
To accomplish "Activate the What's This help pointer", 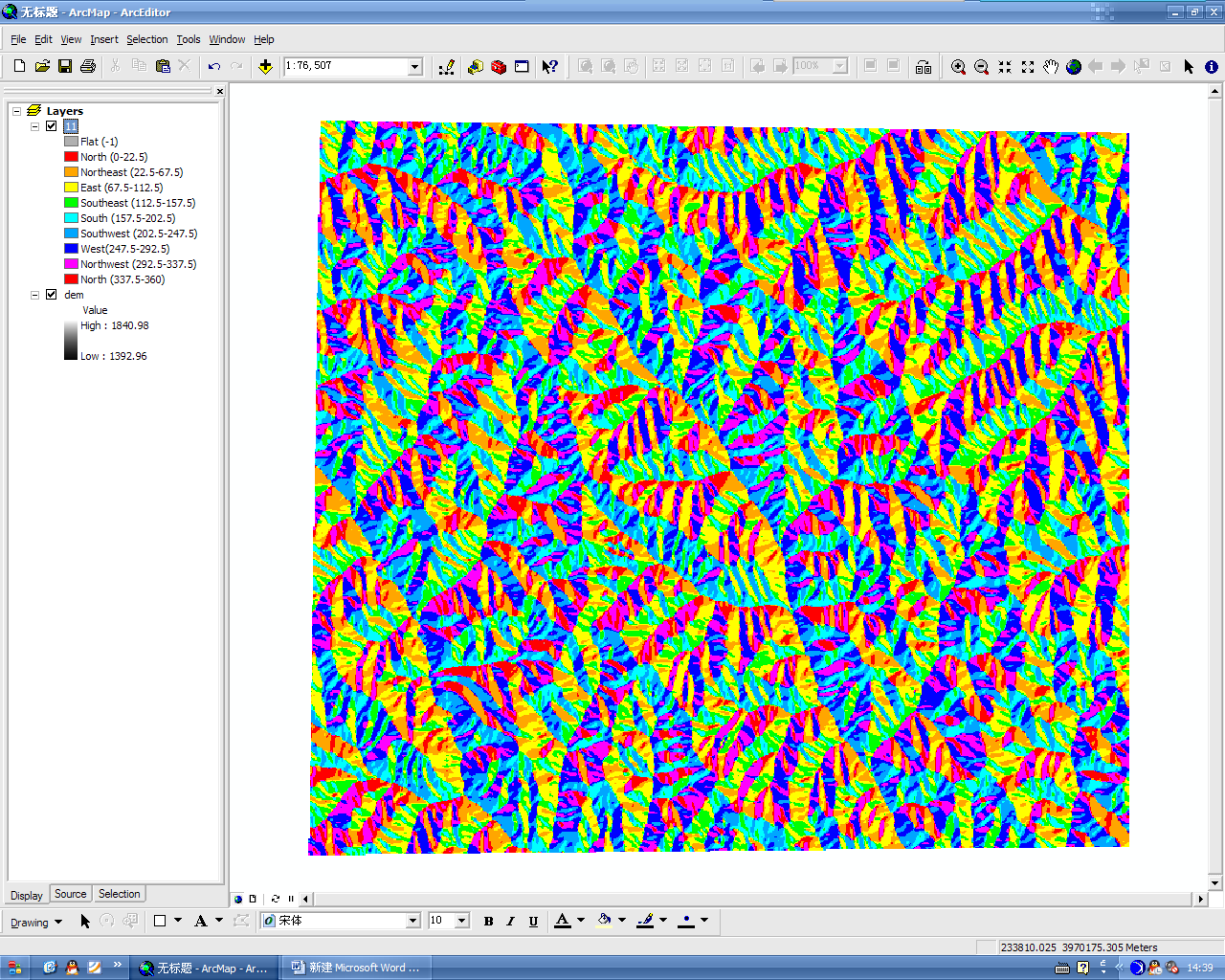I will 549,66.
